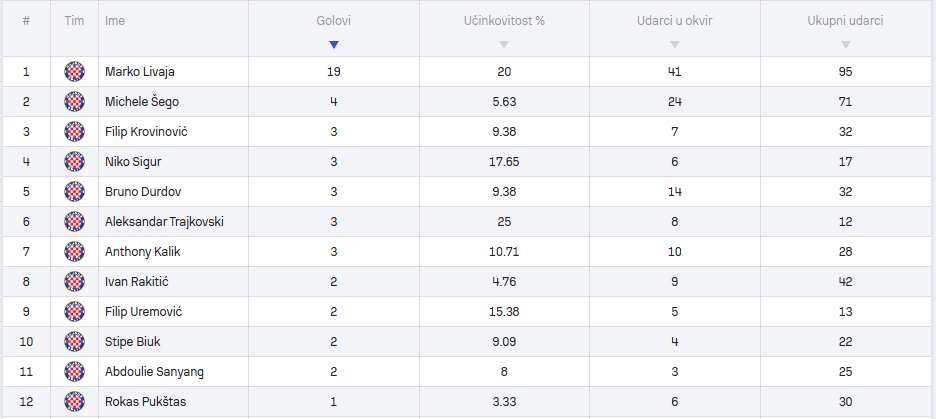Click club logo beside Niko Sigur
The image size is (936, 419).
[x=75, y=162]
